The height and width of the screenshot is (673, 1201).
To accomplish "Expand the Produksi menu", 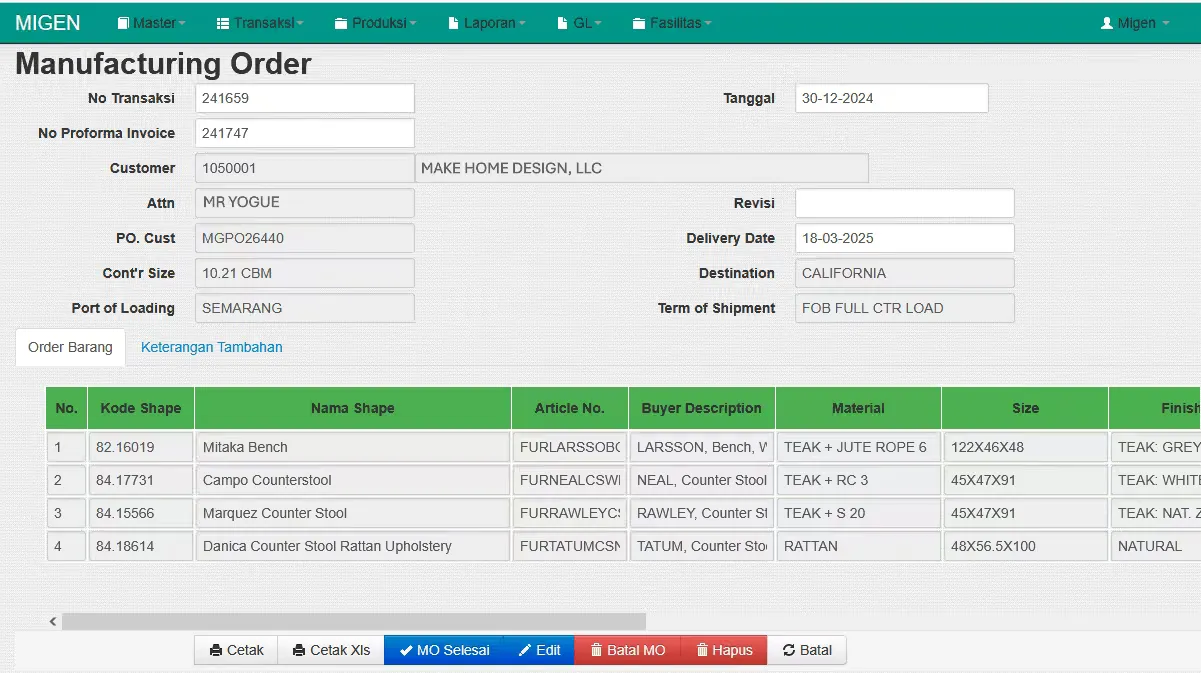I will click(376, 23).
